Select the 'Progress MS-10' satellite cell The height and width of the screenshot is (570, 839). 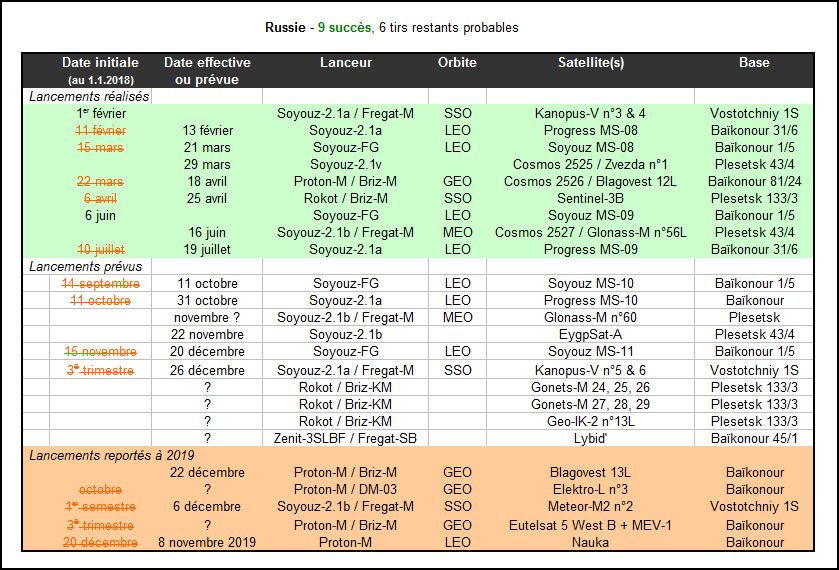pyautogui.click(x=591, y=301)
